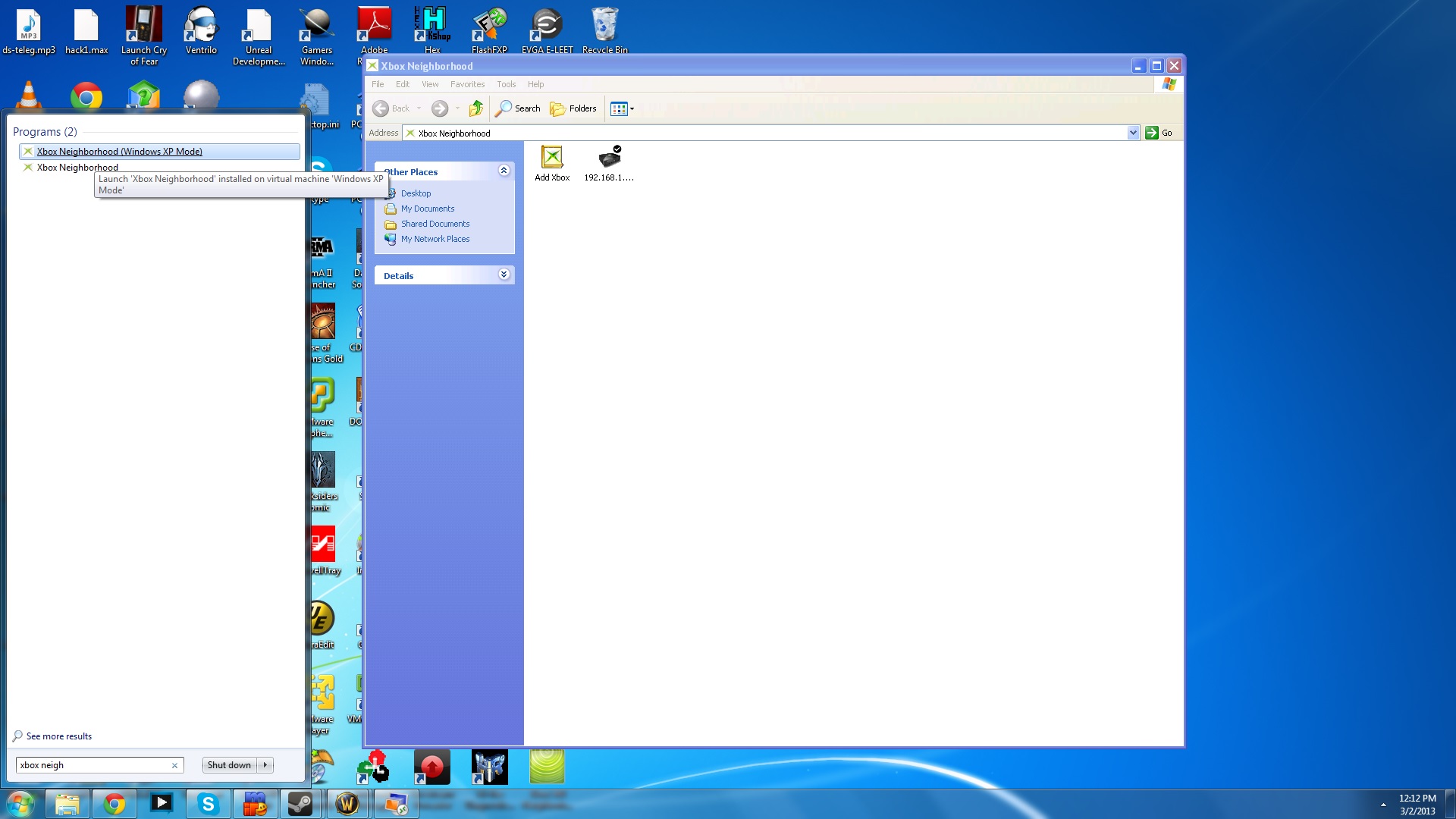Open the View menu

[430, 84]
